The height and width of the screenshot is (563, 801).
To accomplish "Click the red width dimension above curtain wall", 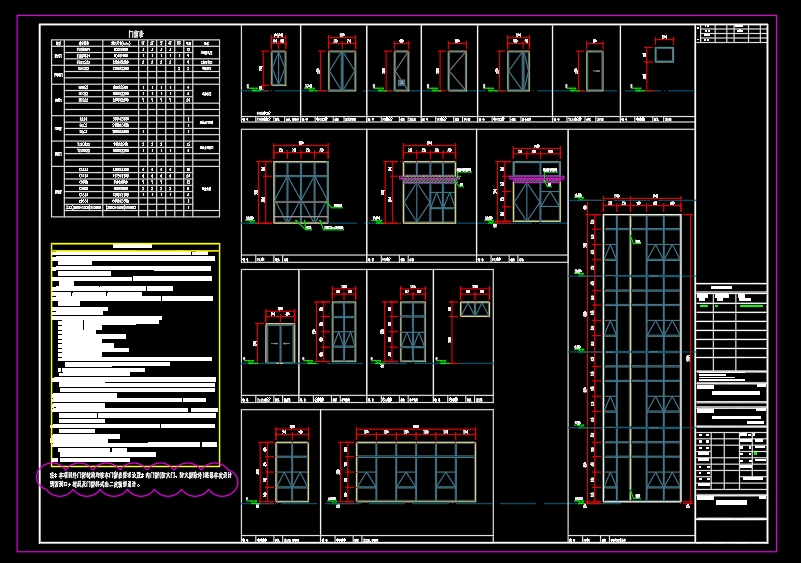I will point(642,197).
